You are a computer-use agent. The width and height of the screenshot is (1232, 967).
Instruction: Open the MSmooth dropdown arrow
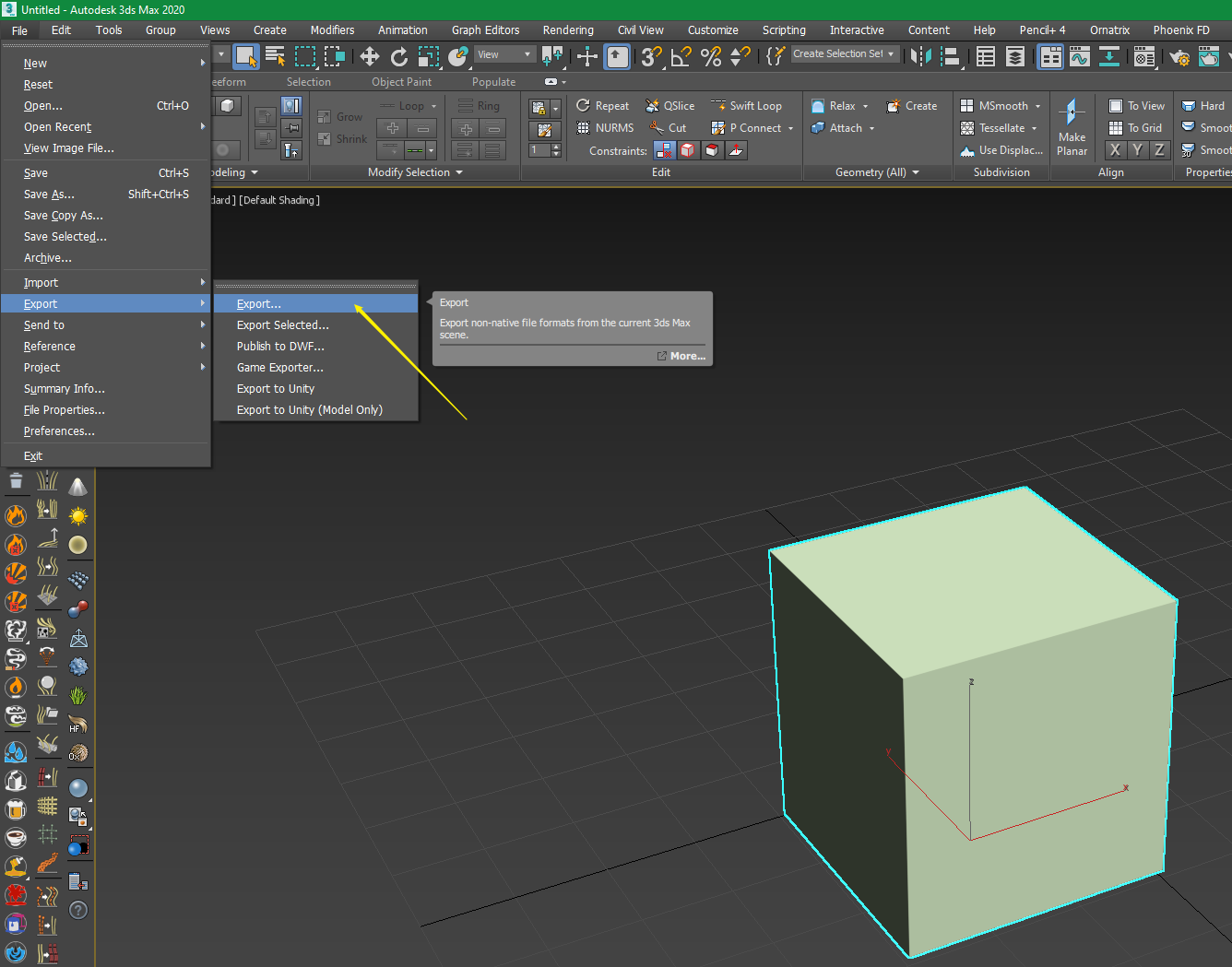(x=1037, y=106)
